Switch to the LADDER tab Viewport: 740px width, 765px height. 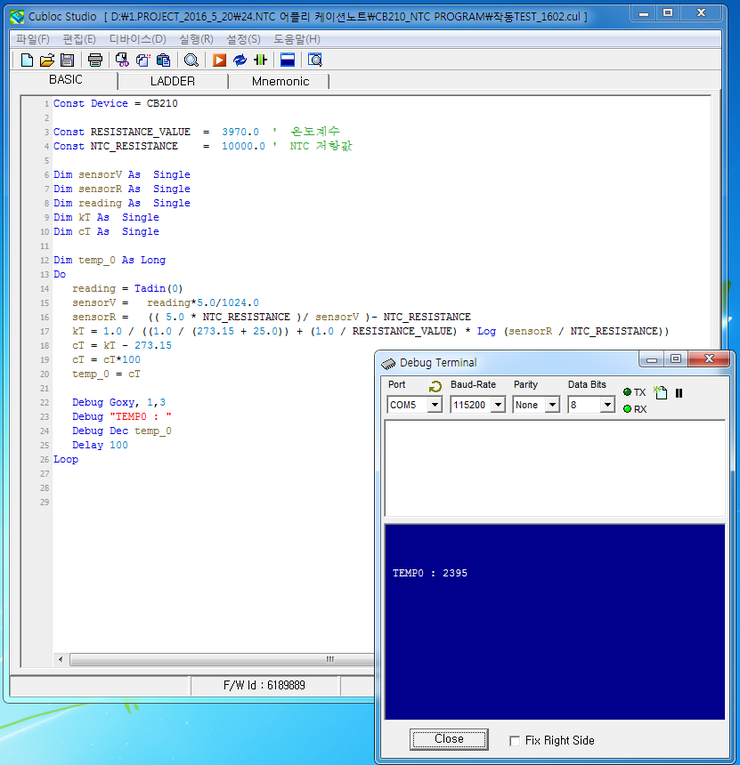172,81
